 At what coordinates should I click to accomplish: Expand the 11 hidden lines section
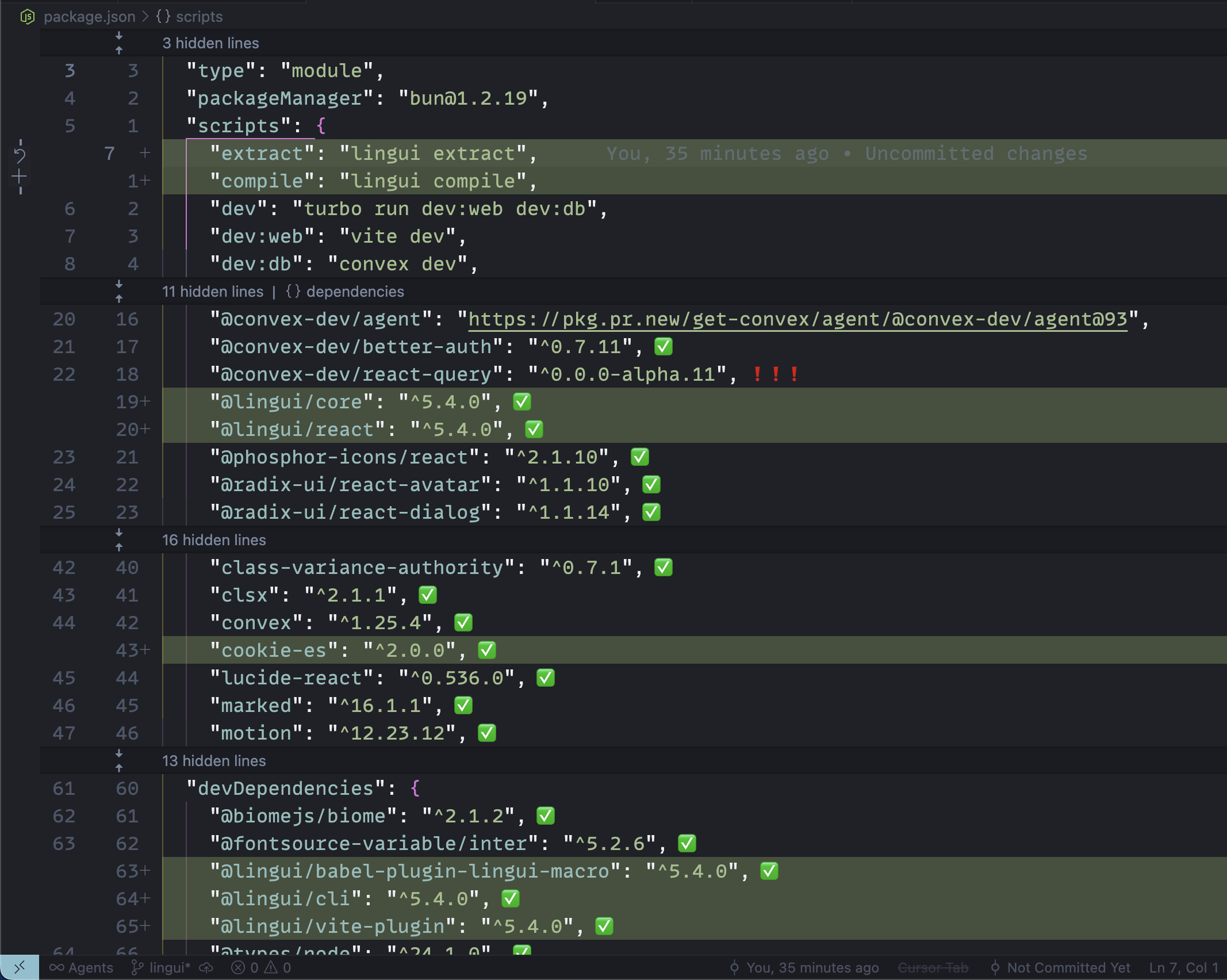click(x=213, y=292)
